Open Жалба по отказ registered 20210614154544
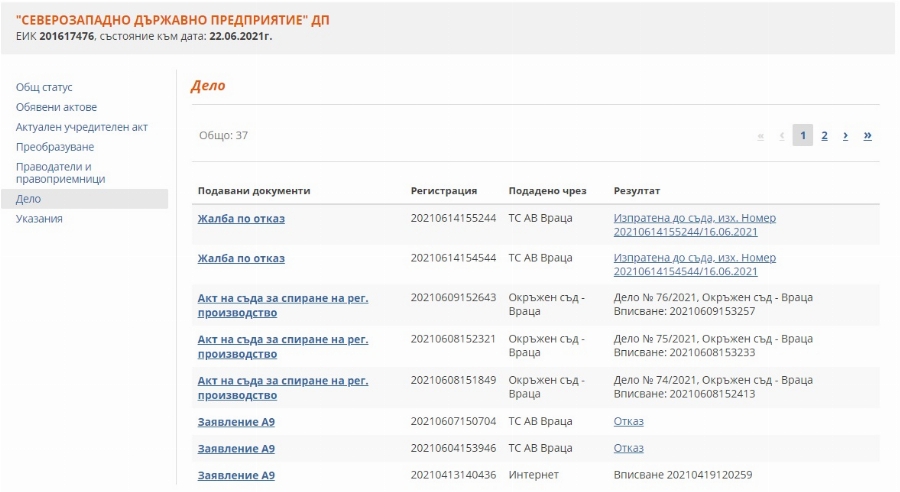Viewport: 900px width, 492px height. coord(241,258)
